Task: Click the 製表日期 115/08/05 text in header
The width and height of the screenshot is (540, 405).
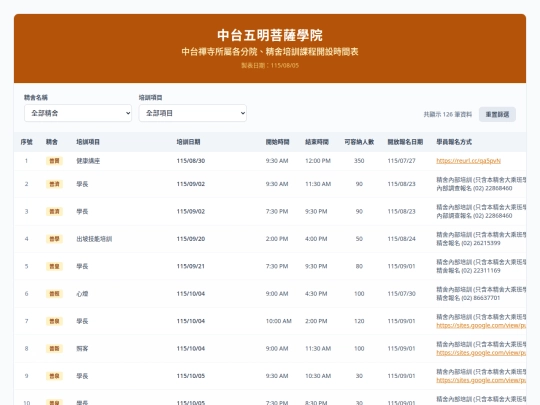Action: [270, 65]
